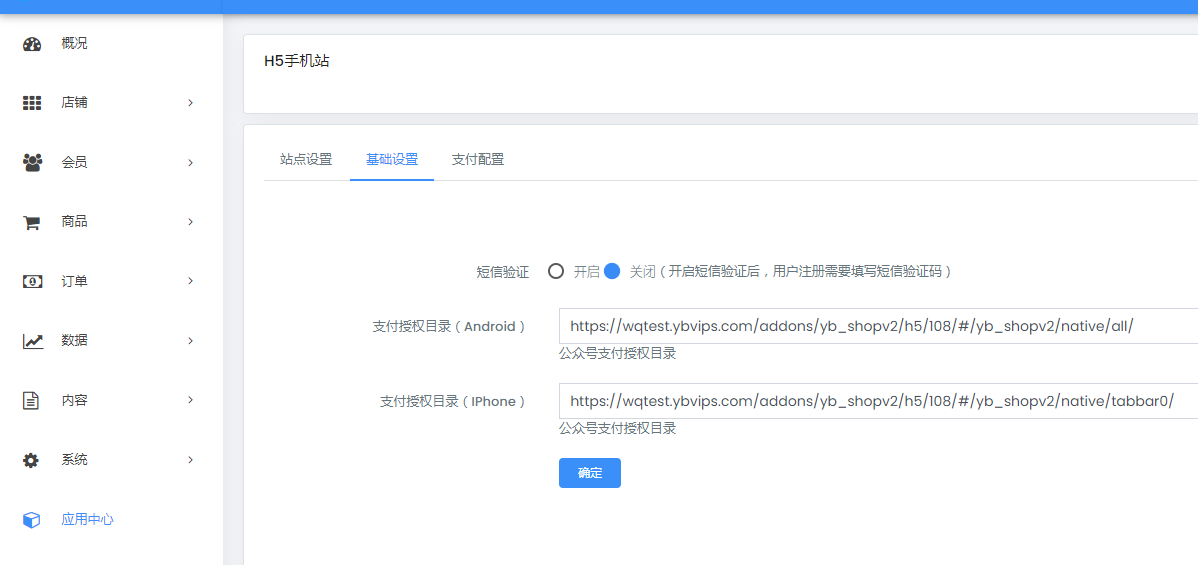Click the users icon beside 会员

tap(32, 162)
